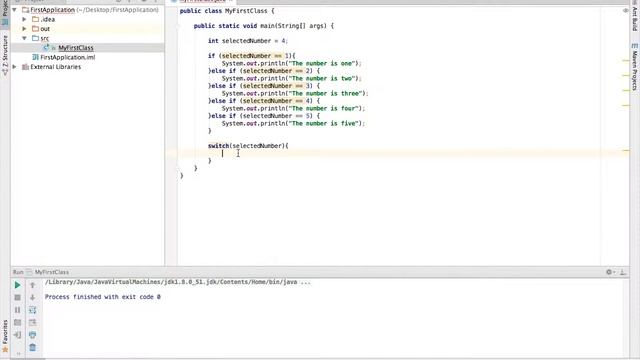Select the .idea folder label
The image size is (640, 360).
click(x=48, y=19)
